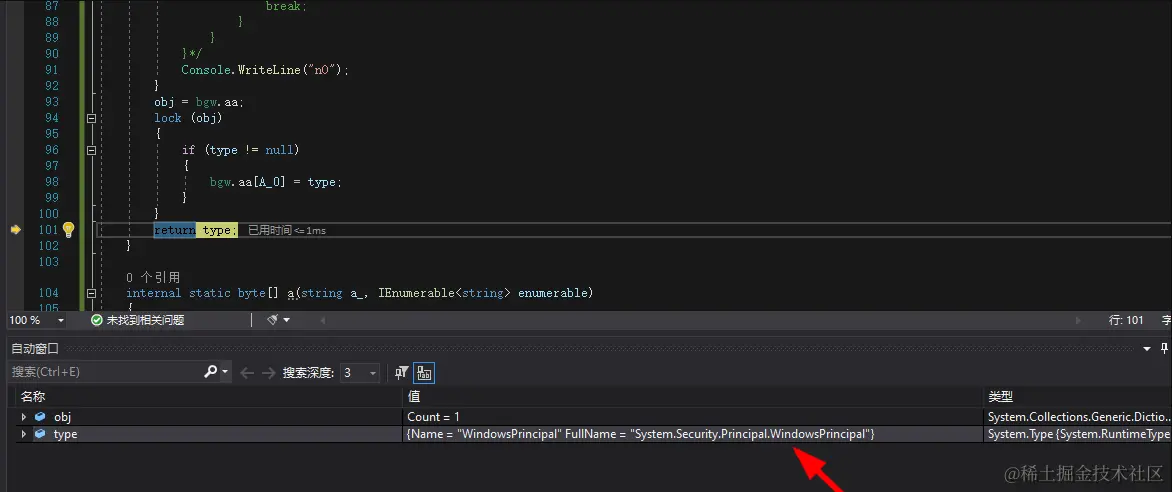The image size is (1172, 492).
Task: Click the magnifier search icon in Autos window
Action: (x=211, y=372)
